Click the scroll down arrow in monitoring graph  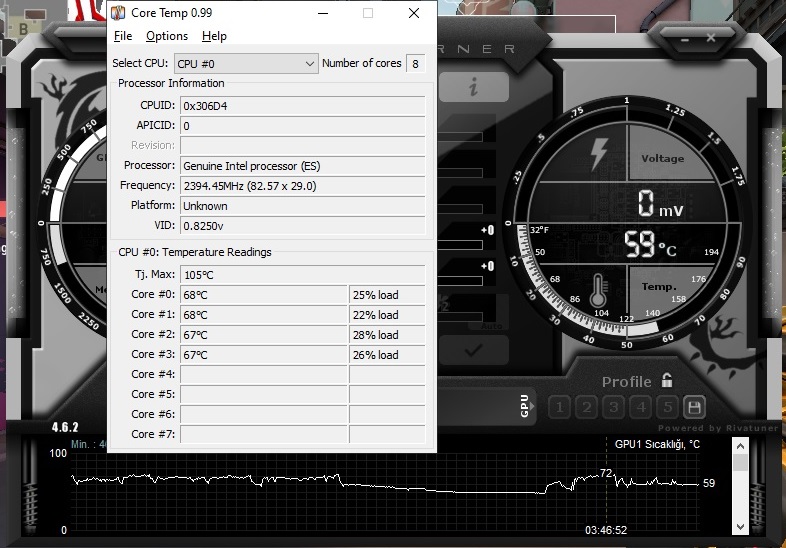coord(740,527)
